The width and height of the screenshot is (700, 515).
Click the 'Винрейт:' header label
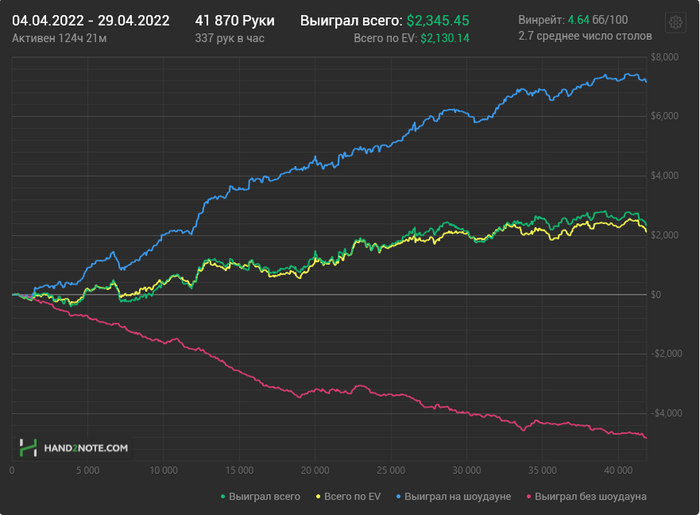tap(542, 20)
